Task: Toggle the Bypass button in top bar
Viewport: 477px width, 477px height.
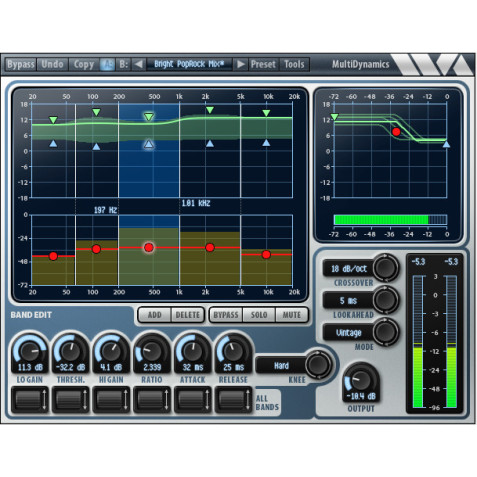Action: [21, 64]
